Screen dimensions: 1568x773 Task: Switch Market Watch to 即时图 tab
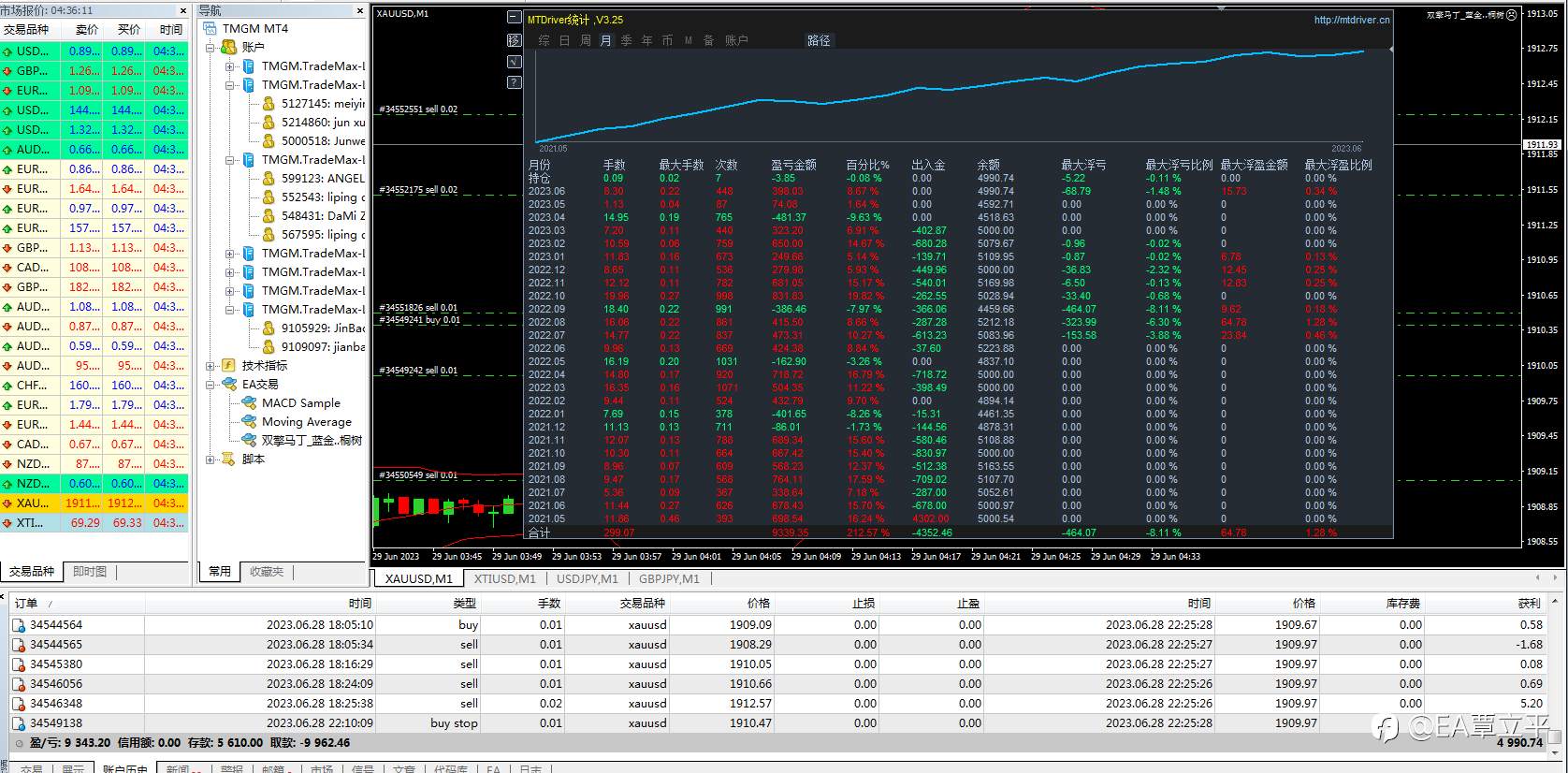[x=90, y=571]
